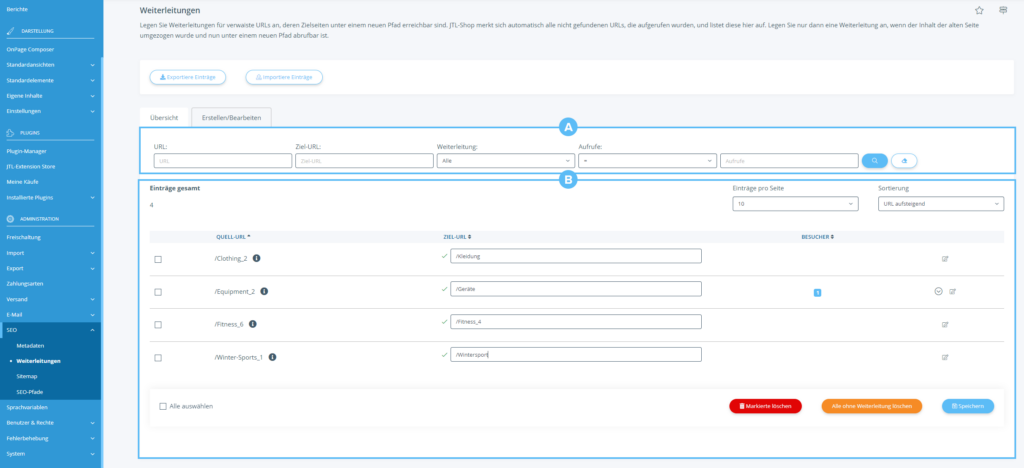Show info for the /Winter-Sports_1 entry
This screenshot has width=1024, height=468.
pyautogui.click(x=272, y=356)
